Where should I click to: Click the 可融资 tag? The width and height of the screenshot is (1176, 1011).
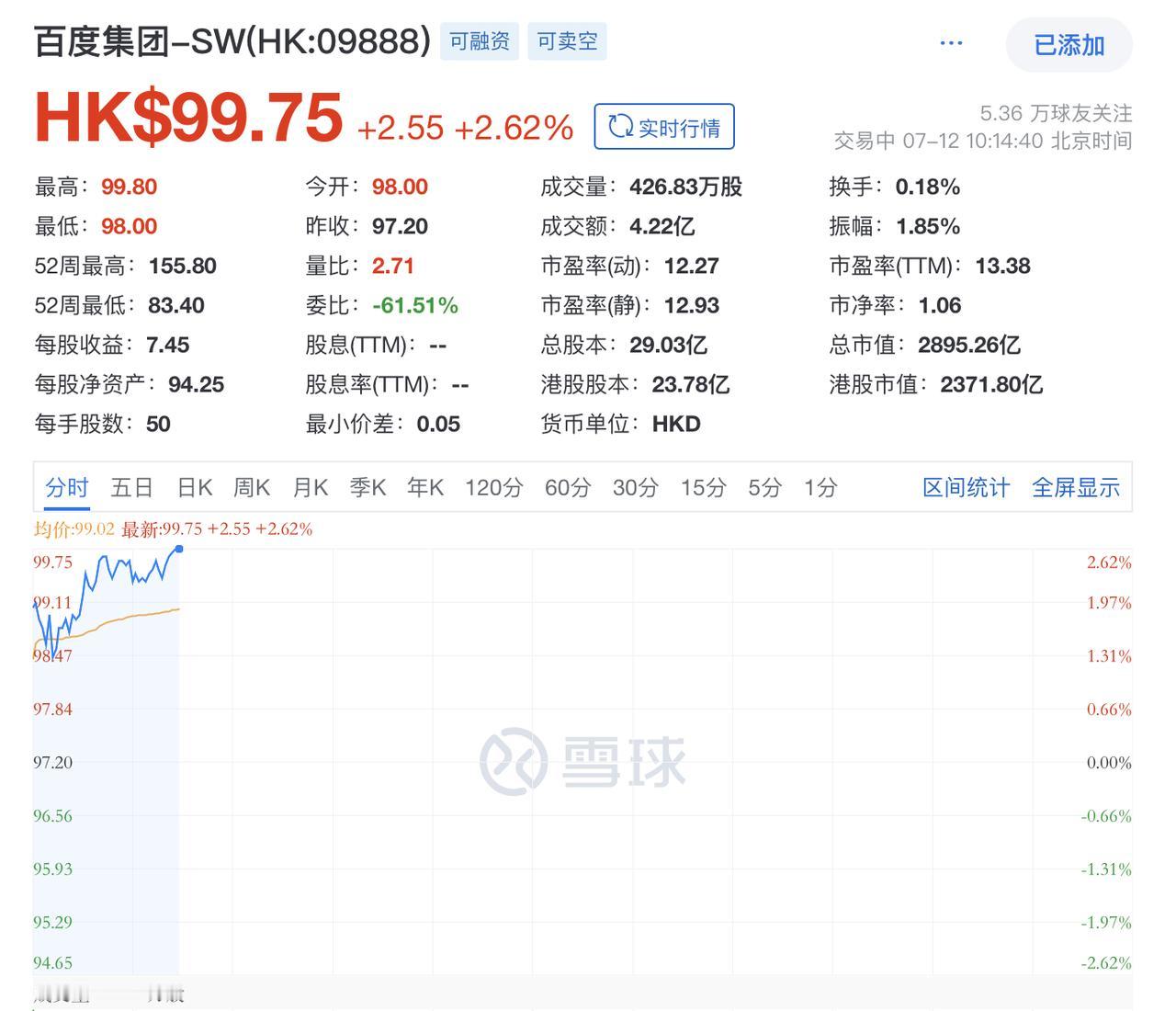tap(480, 41)
